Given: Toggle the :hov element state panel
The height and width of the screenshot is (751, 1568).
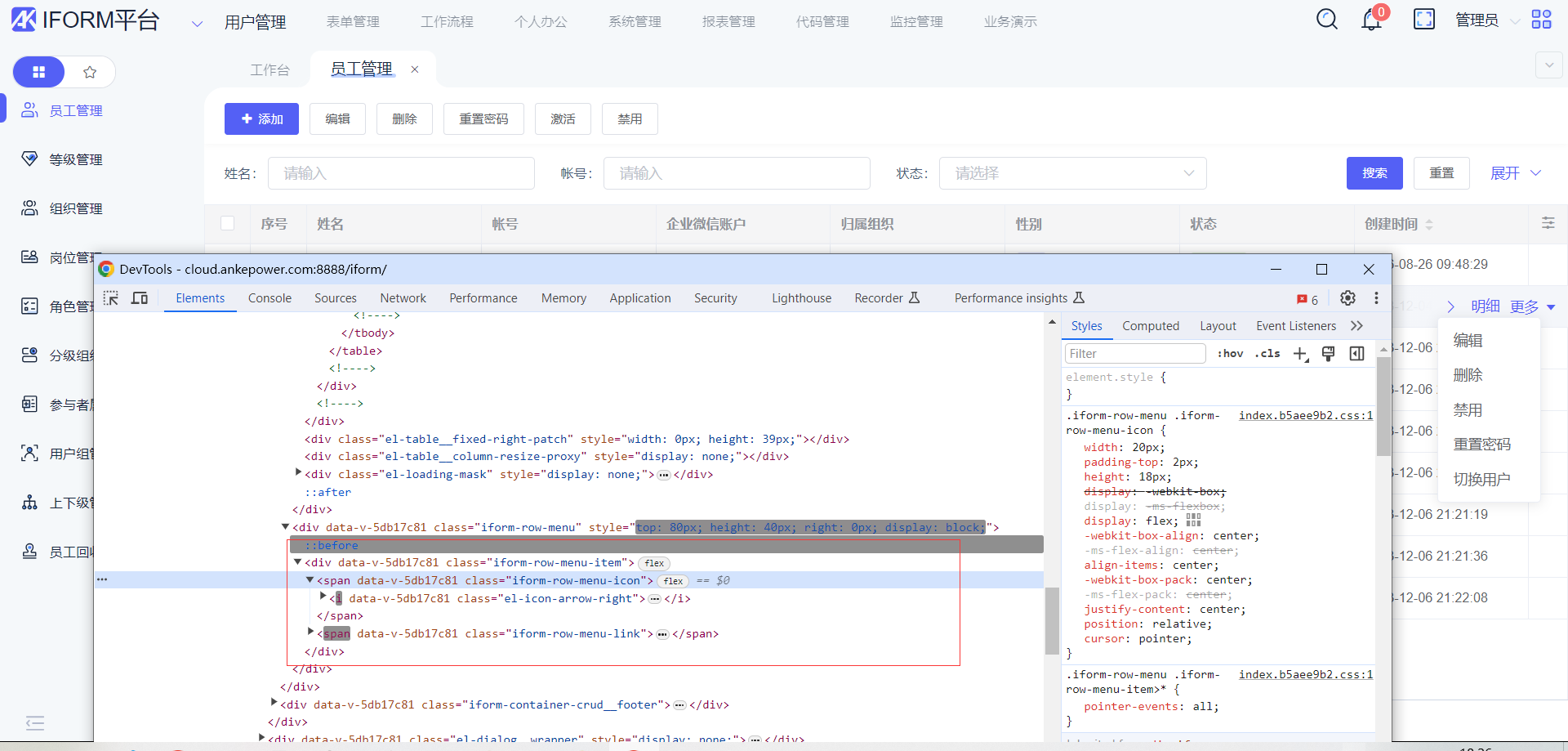Looking at the screenshot, I should [1230, 354].
